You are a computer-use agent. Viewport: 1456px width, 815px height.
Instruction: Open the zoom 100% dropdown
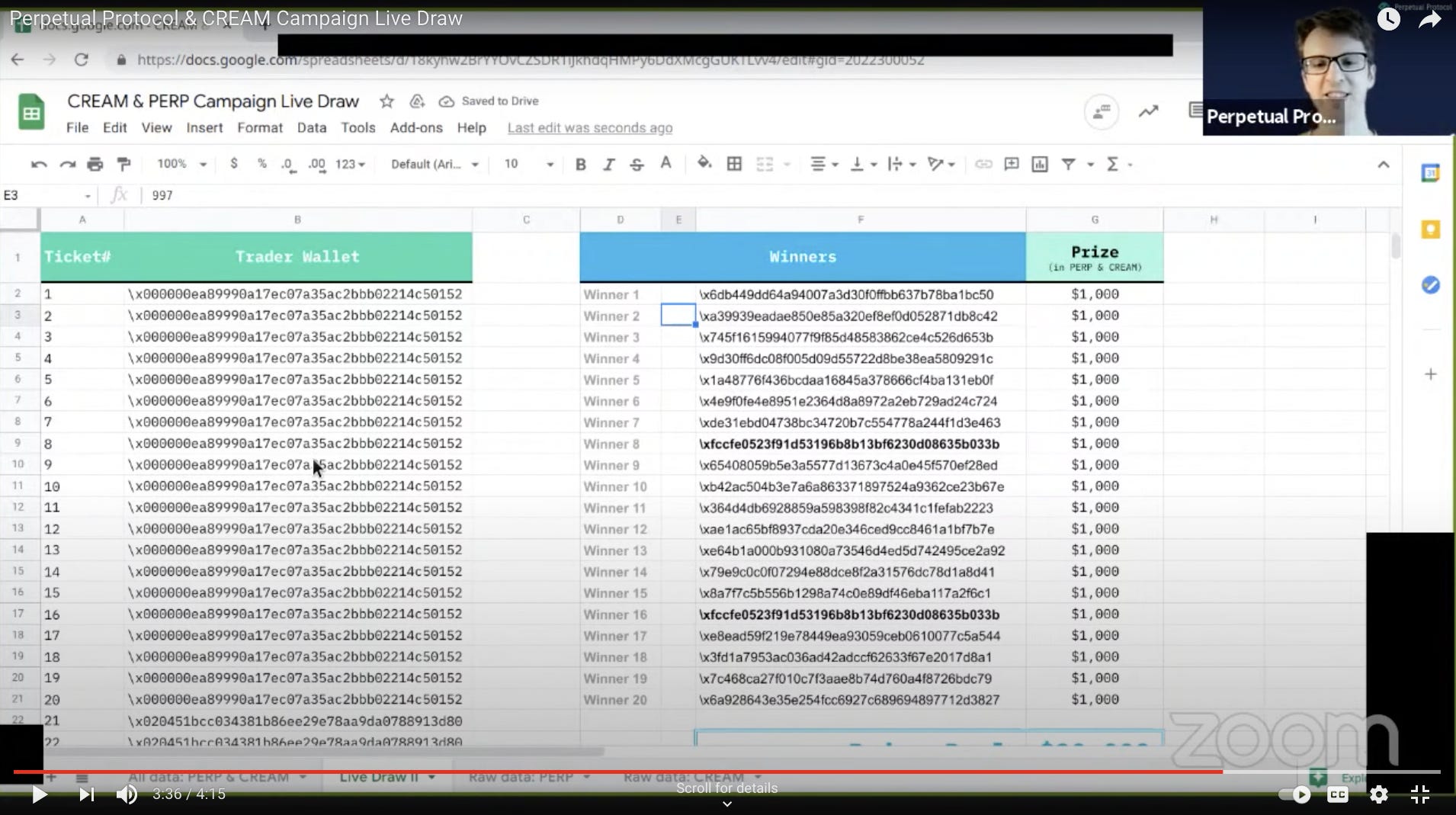(181, 164)
